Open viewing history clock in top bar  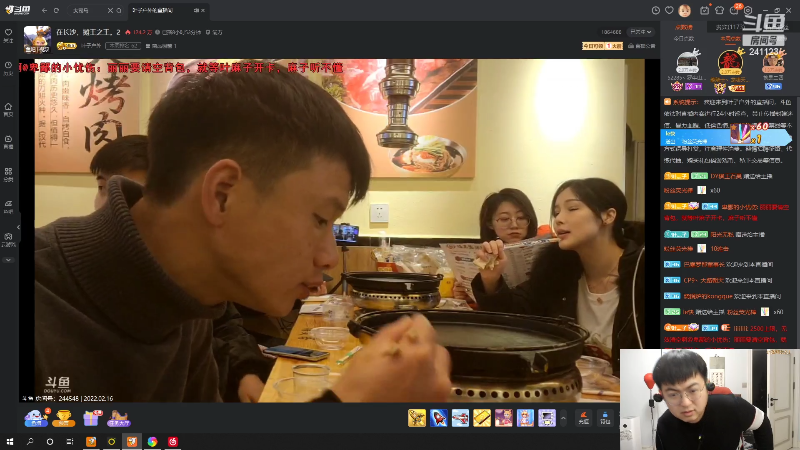pyautogui.click(x=656, y=10)
